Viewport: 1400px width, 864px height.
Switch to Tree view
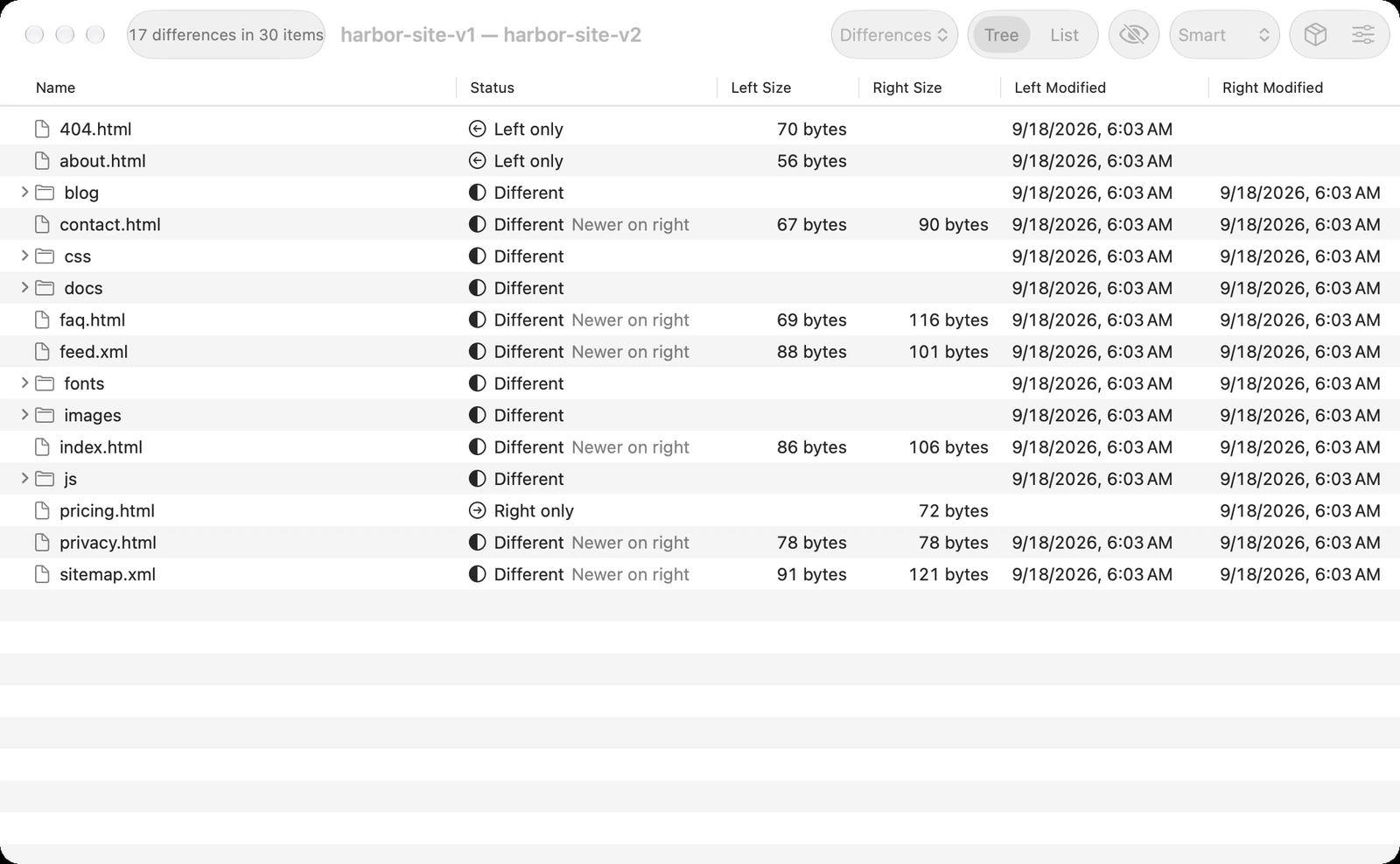pyautogui.click(x=1001, y=35)
